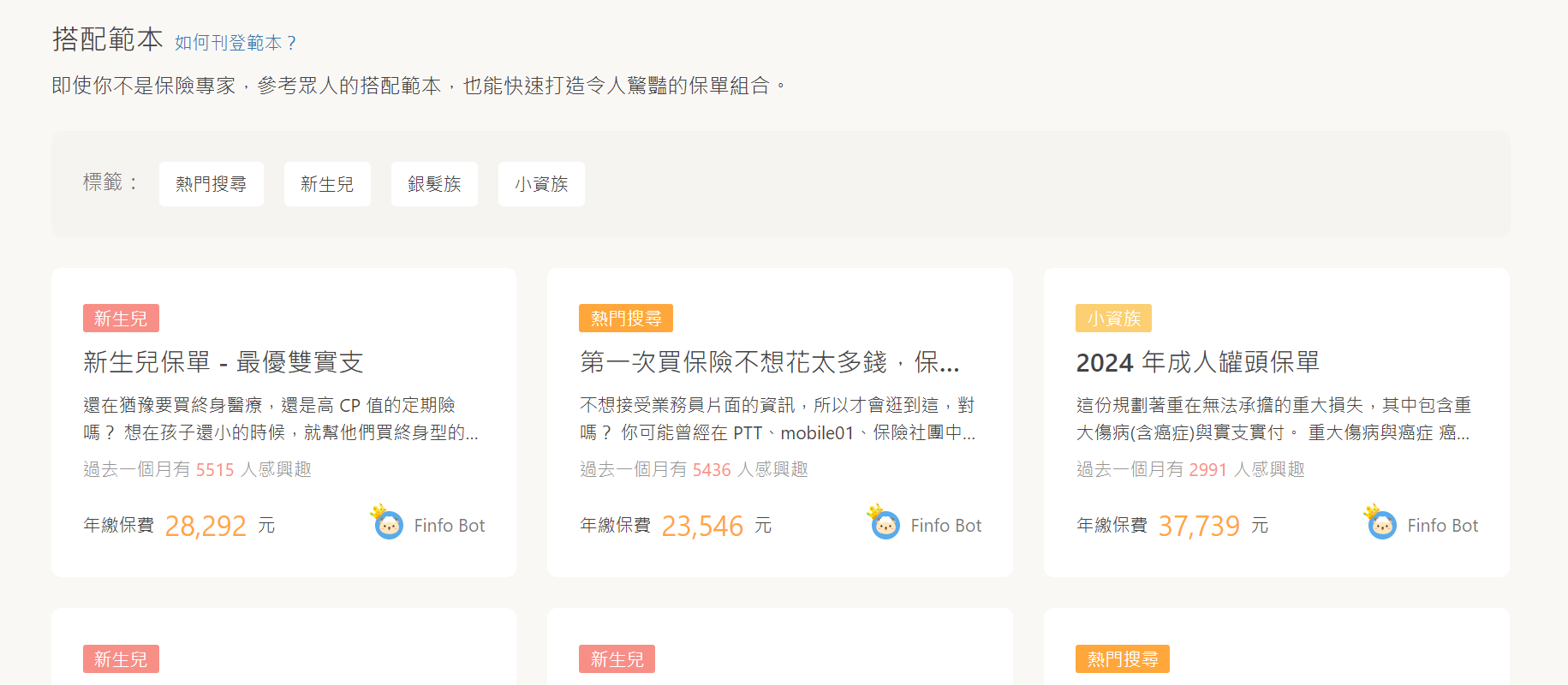The width and height of the screenshot is (1568, 685).
Task: Click Finfo Bot avatar on 第一次買保險 card
Action: [885, 522]
